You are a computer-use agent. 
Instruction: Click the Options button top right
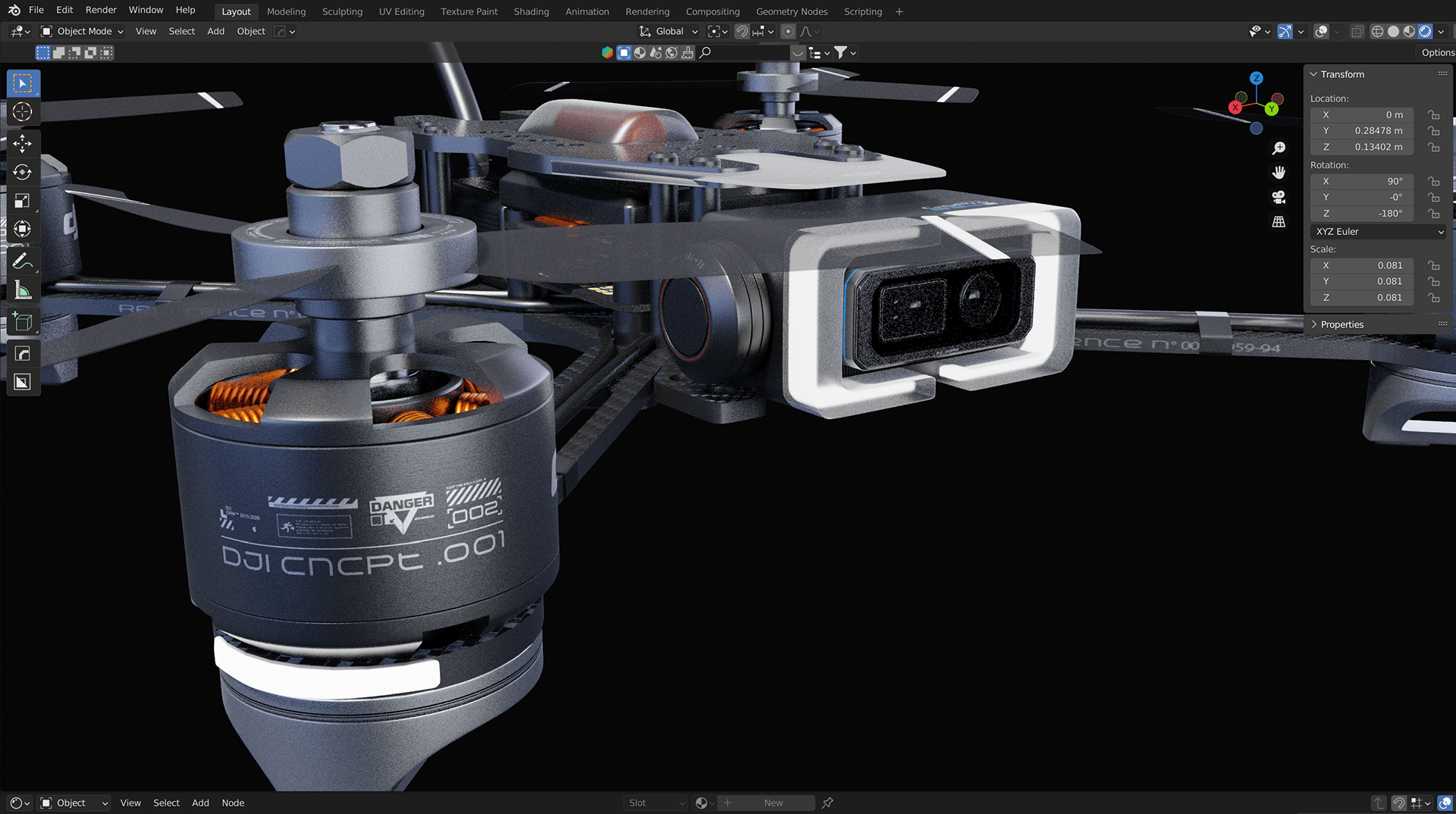tap(1436, 52)
